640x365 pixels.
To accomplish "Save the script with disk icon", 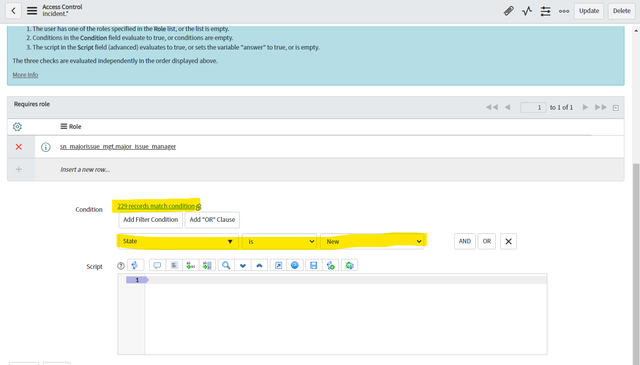I will click(313, 265).
